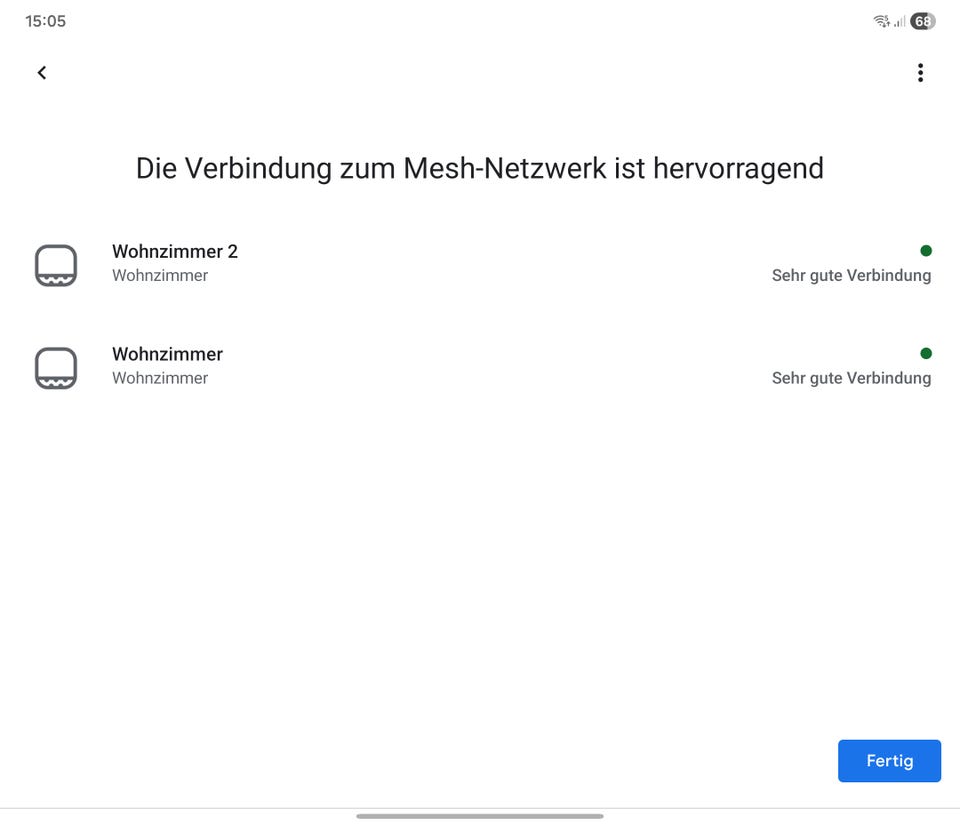Tap the second Wohnzimmer router icon
Viewport: 960px width, 825px height.
coord(56,368)
